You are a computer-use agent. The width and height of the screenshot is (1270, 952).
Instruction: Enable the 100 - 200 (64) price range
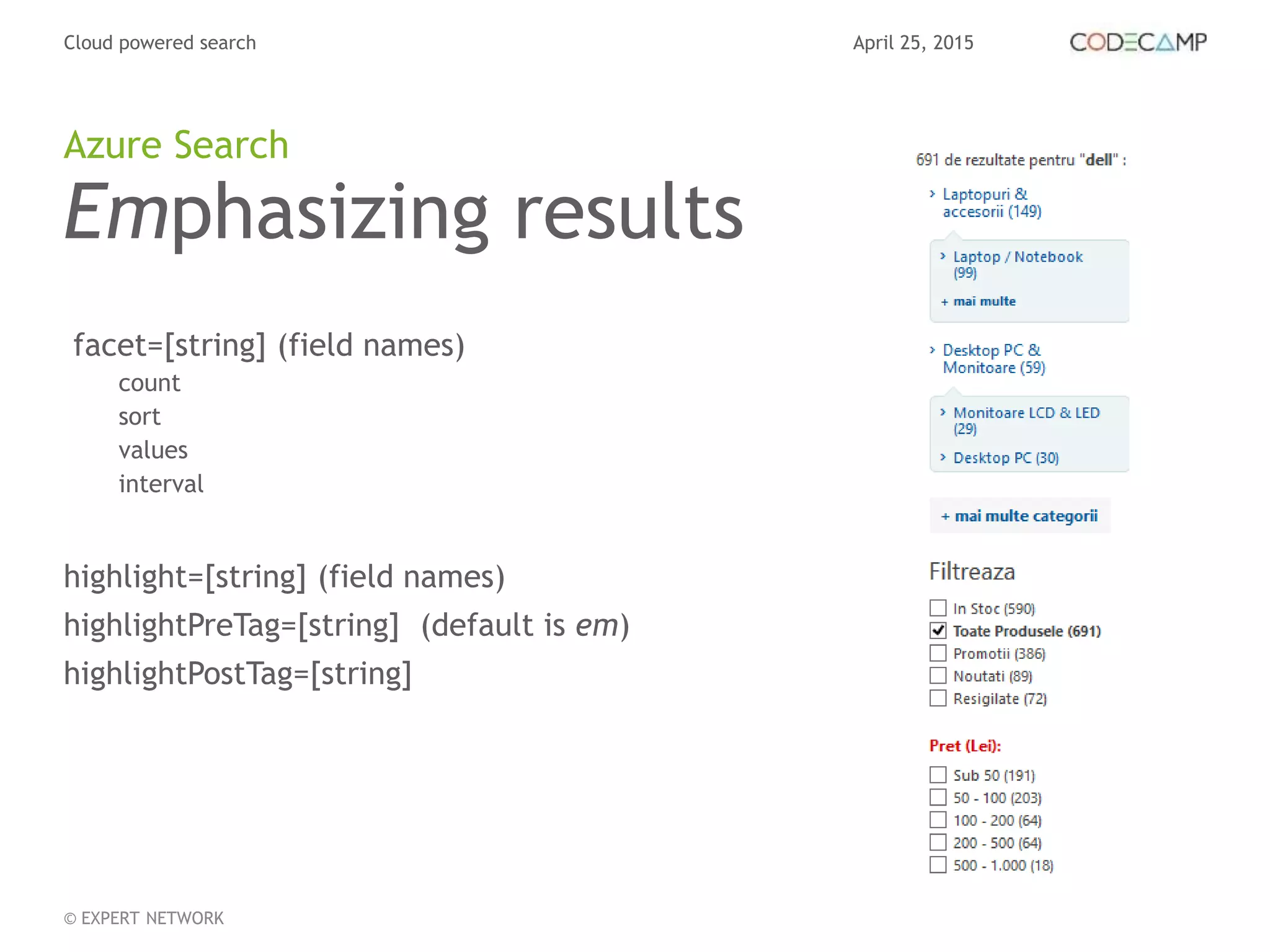coord(938,819)
